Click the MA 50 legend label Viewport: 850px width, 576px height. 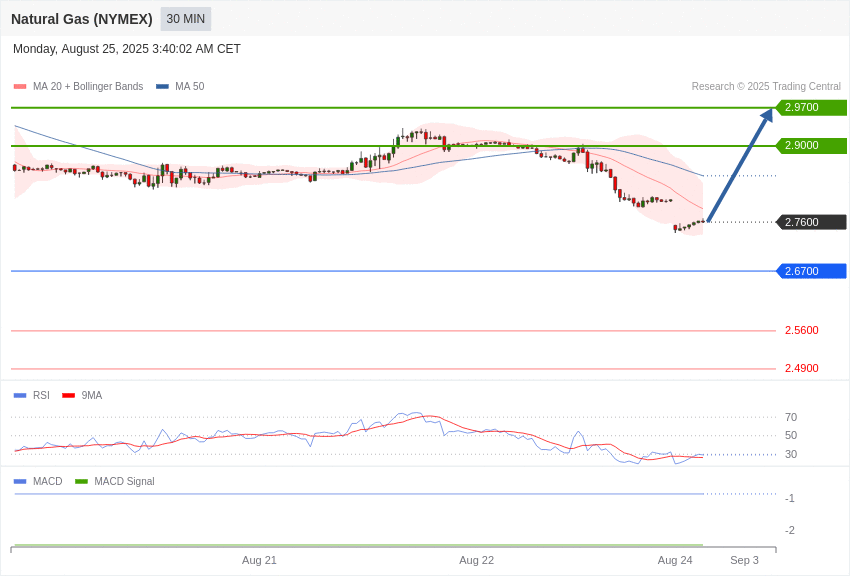click(190, 86)
